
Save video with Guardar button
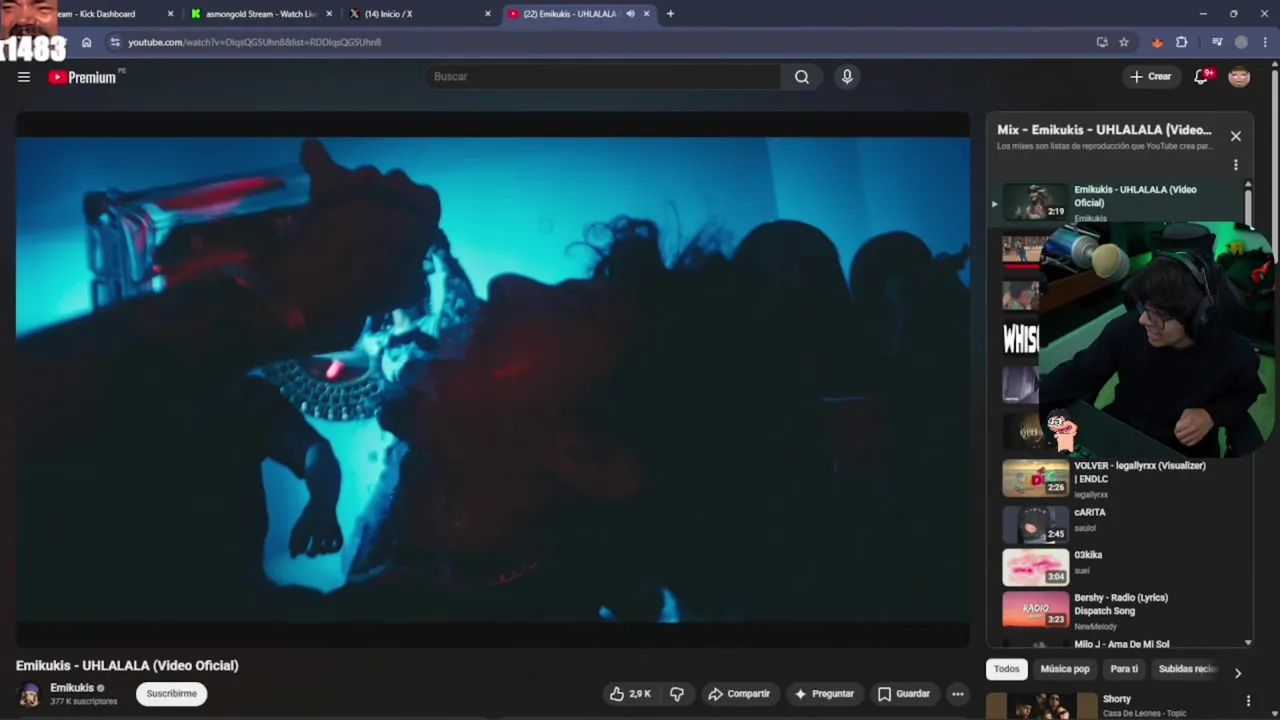point(904,694)
